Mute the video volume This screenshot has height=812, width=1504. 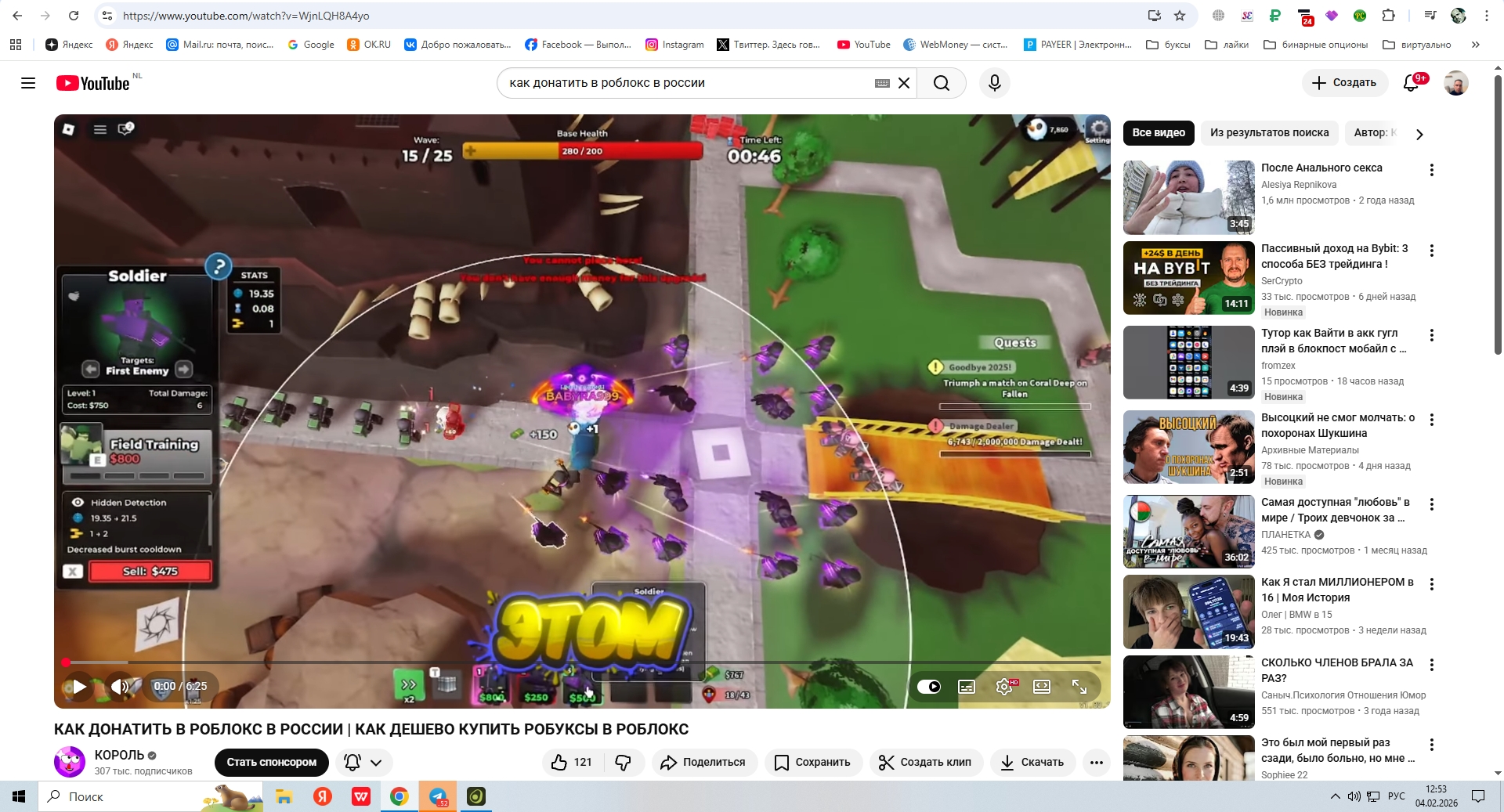(119, 687)
